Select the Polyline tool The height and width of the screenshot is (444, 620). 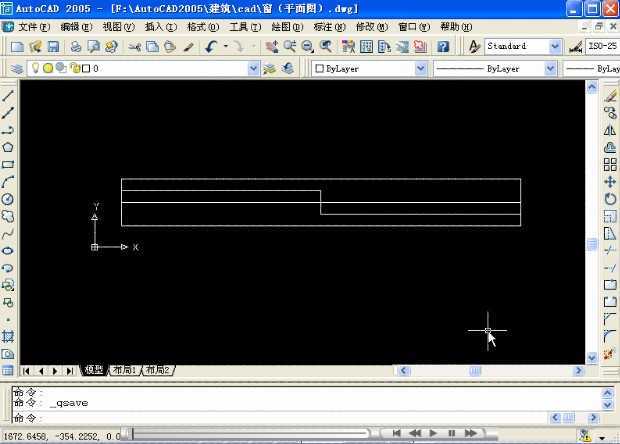pos(8,130)
